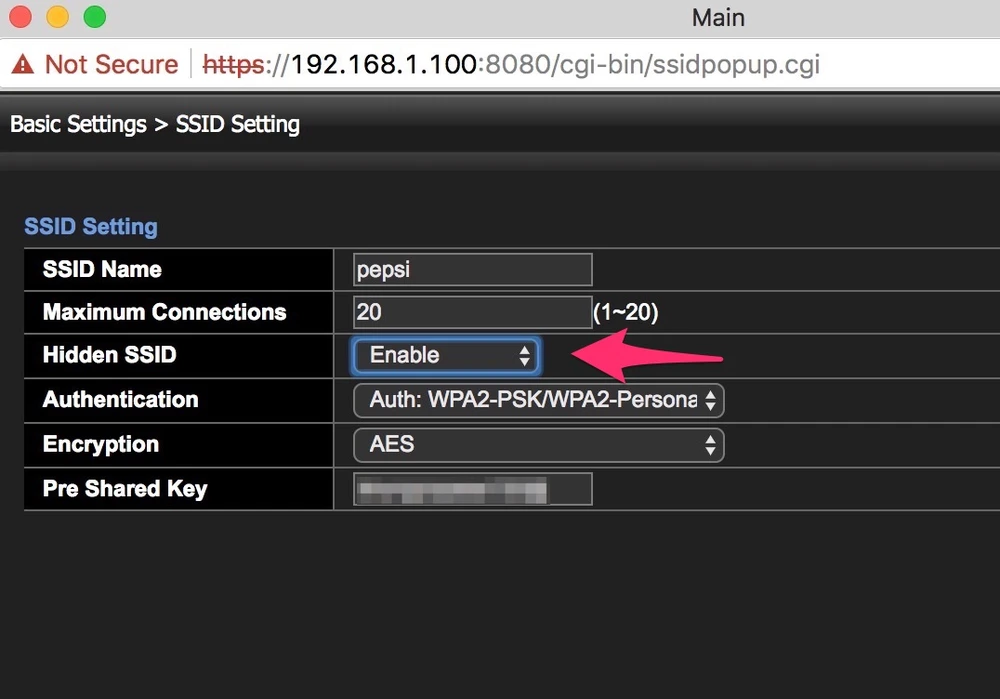Screen dimensions: 1000x699
Task: Click the Pre Shared Key row label
Action: click(125, 489)
